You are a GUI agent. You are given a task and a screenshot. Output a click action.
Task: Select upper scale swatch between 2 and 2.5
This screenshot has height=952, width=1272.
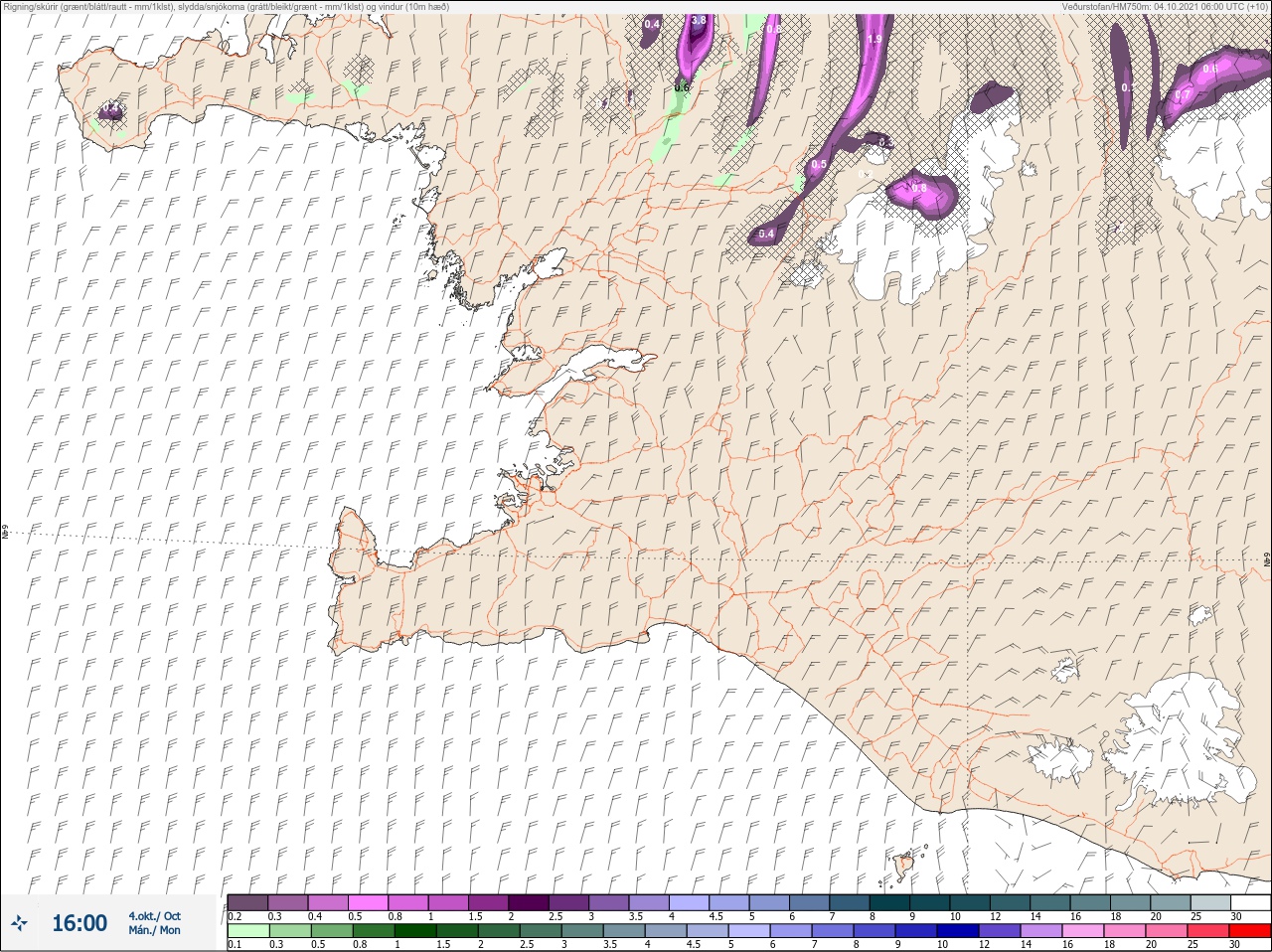coord(529,902)
